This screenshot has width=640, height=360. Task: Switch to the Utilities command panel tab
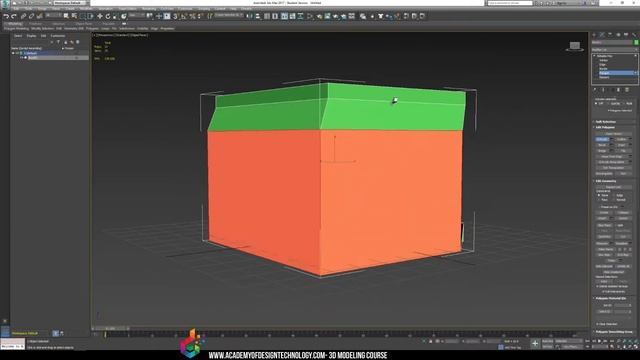(x=635, y=35)
